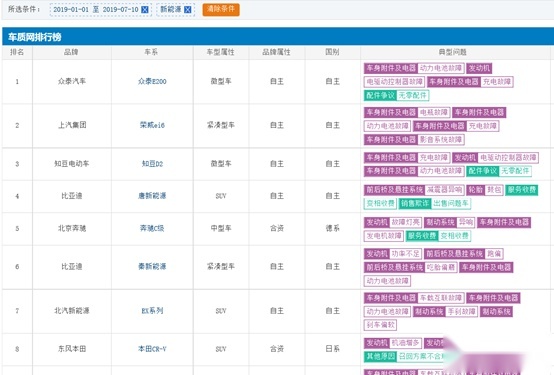
Task: Click the 发电机故障 tag for 奔驰C级
Action: (x=384, y=236)
